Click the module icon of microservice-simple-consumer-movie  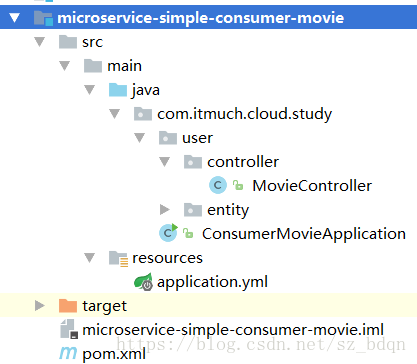(x=43, y=18)
